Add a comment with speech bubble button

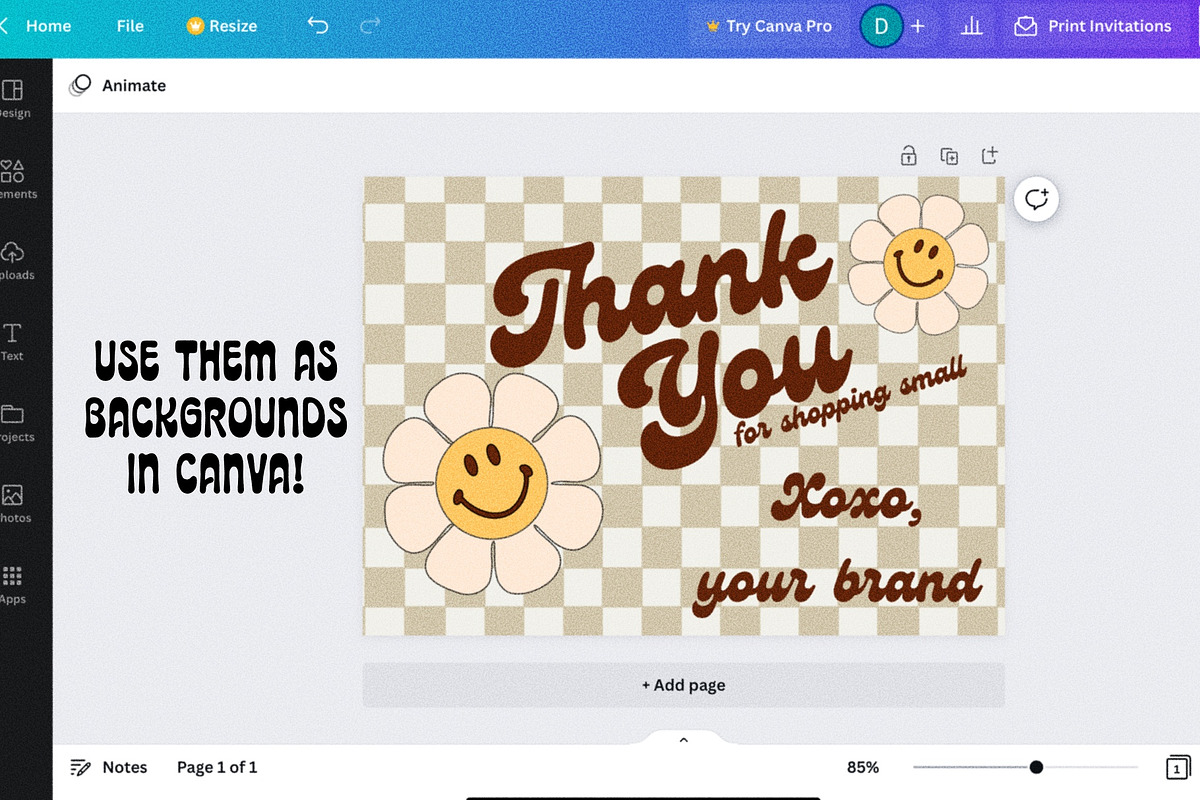pos(1036,199)
